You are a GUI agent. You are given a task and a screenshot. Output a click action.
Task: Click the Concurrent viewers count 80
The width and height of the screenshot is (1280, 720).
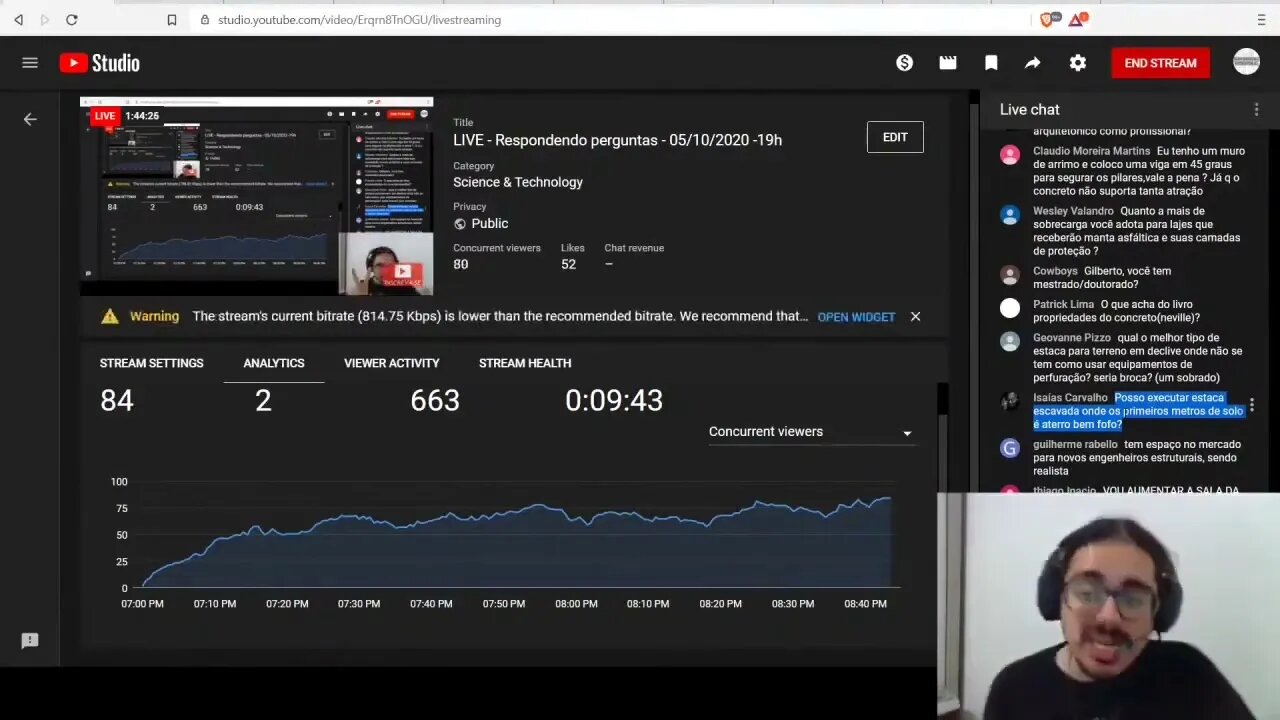click(460, 264)
